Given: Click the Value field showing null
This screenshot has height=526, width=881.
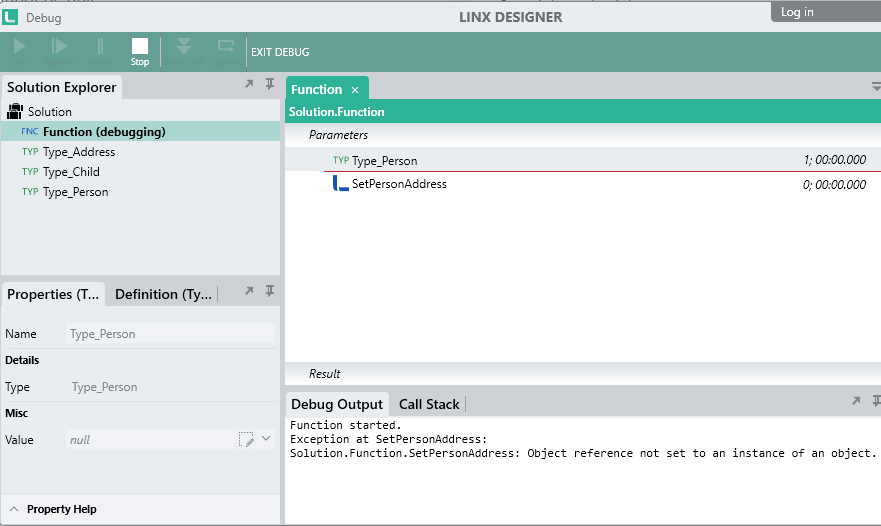Looking at the screenshot, I should click(150, 439).
